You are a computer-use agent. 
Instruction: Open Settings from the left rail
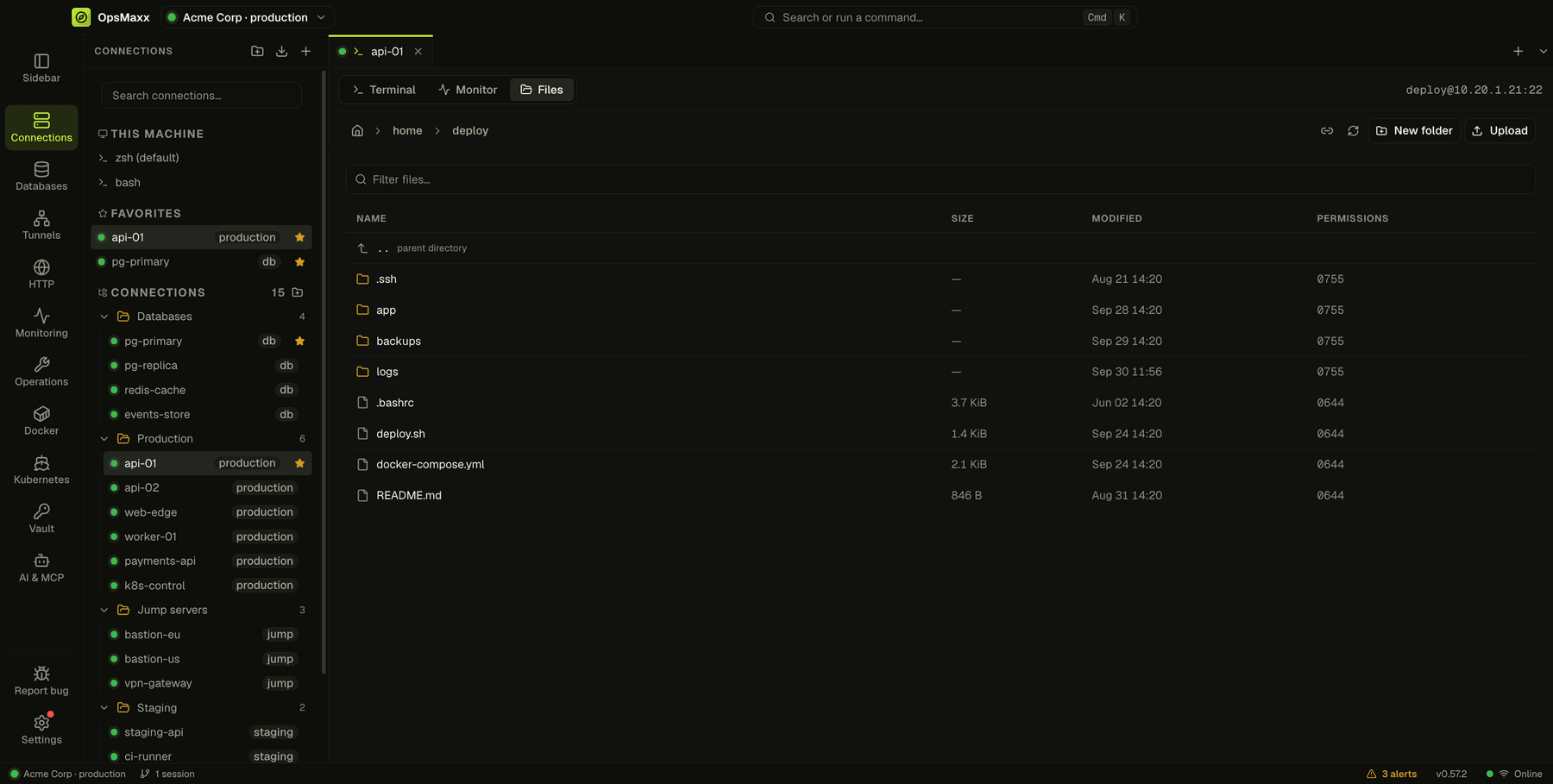tap(41, 730)
